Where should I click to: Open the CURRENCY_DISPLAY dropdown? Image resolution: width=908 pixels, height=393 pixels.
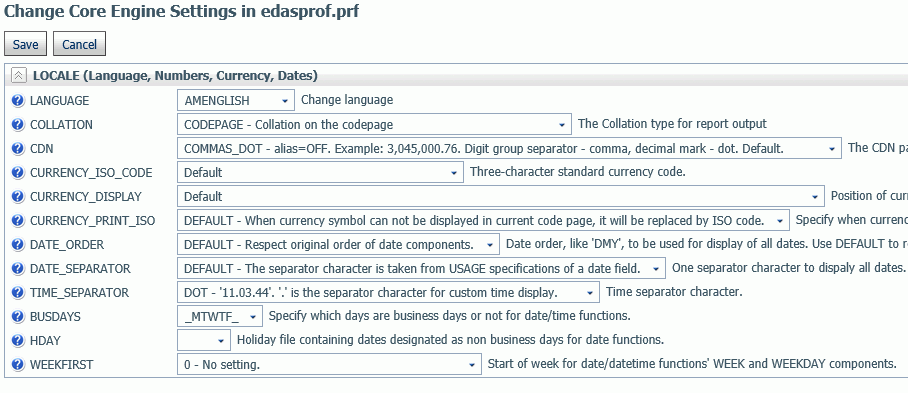pyautogui.click(x=500, y=196)
